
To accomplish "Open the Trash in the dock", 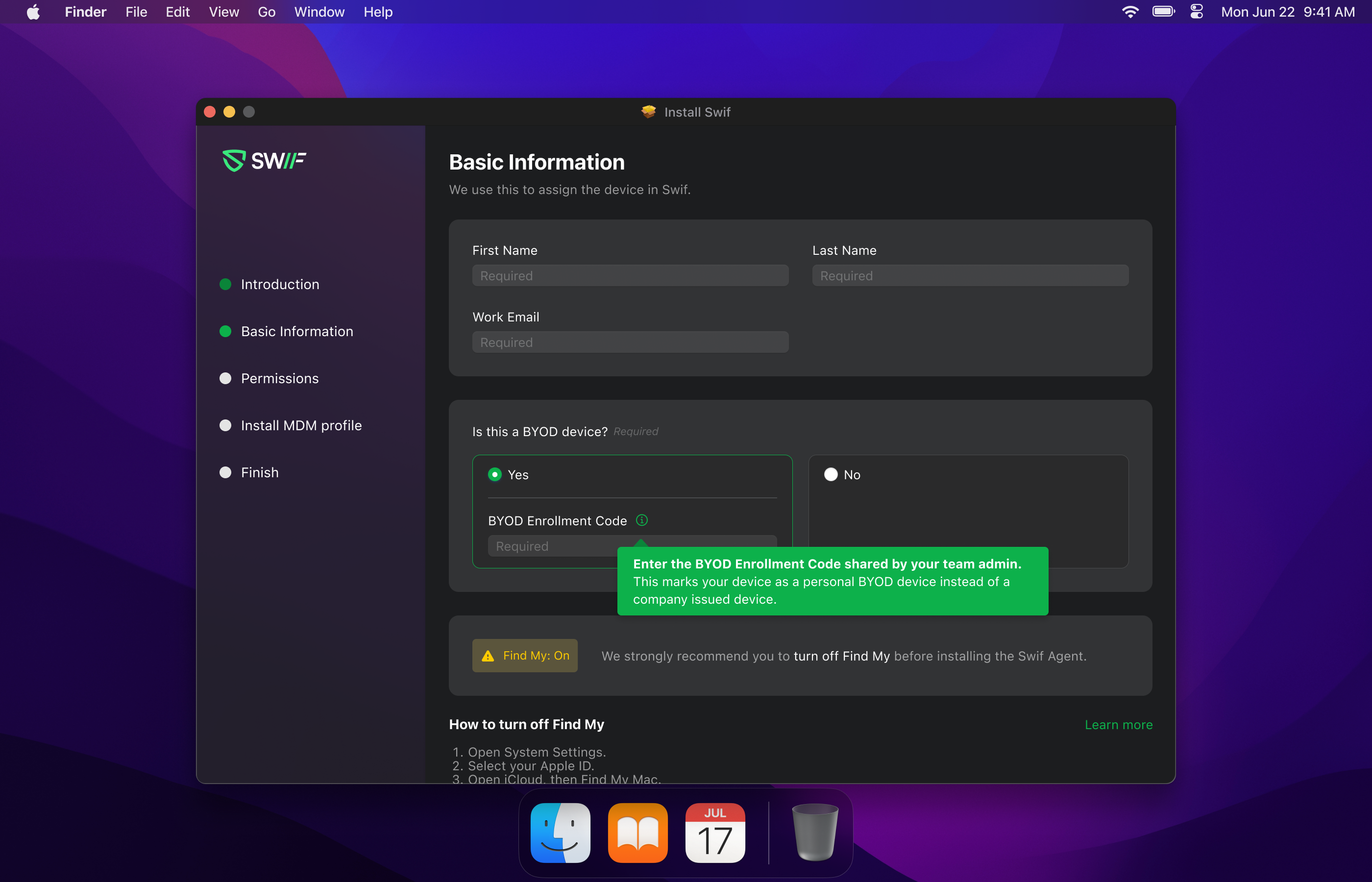I will pyautogui.click(x=814, y=833).
